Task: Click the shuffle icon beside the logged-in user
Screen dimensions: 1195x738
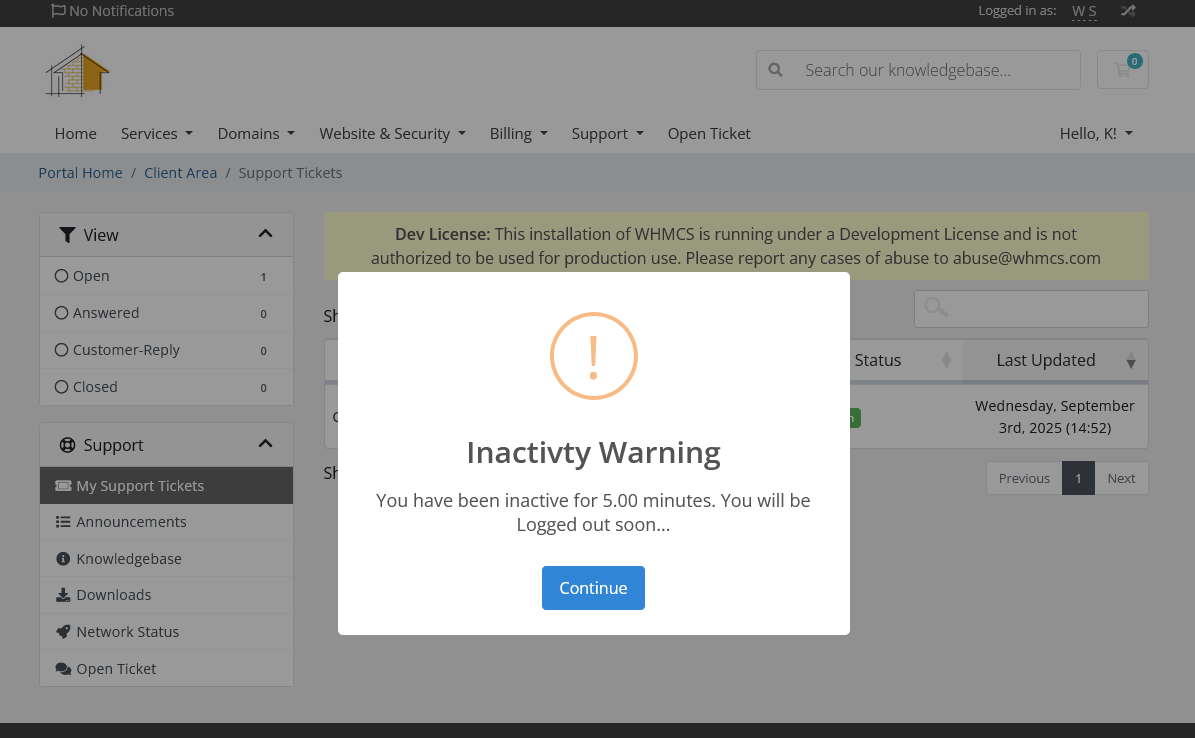Action: [1128, 11]
